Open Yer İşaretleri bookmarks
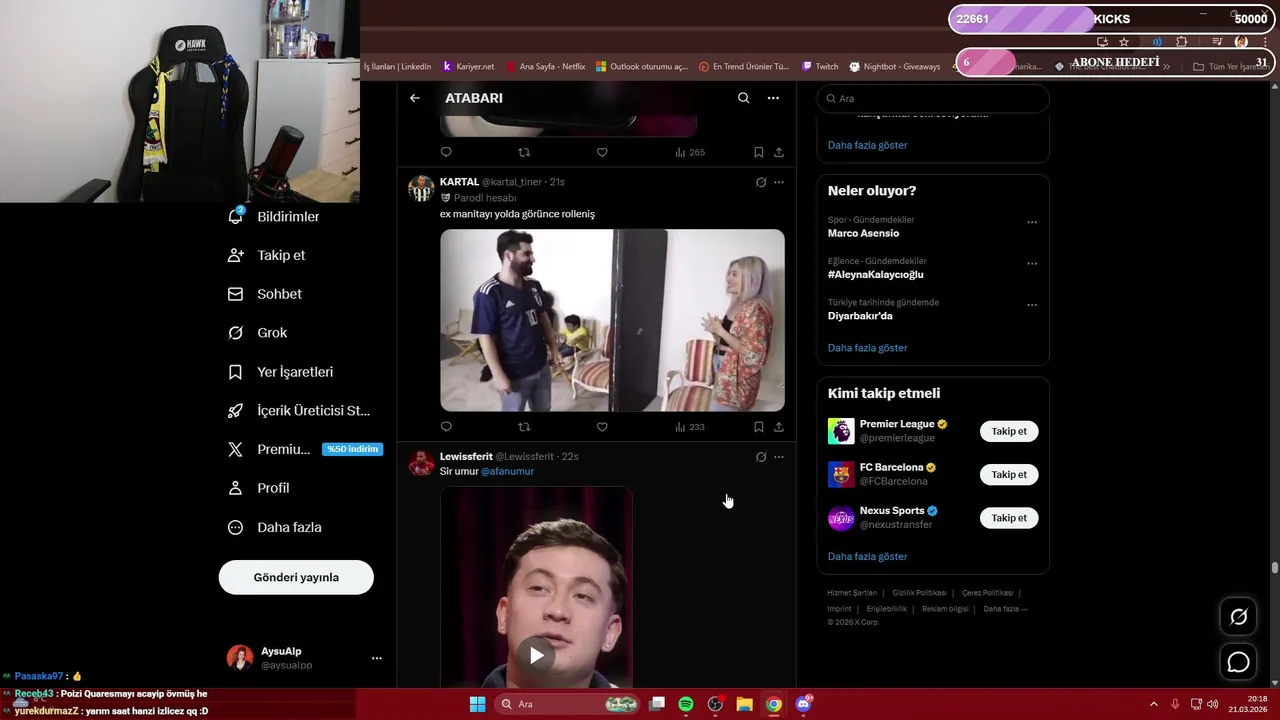Image resolution: width=1280 pixels, height=720 pixels. (281, 372)
